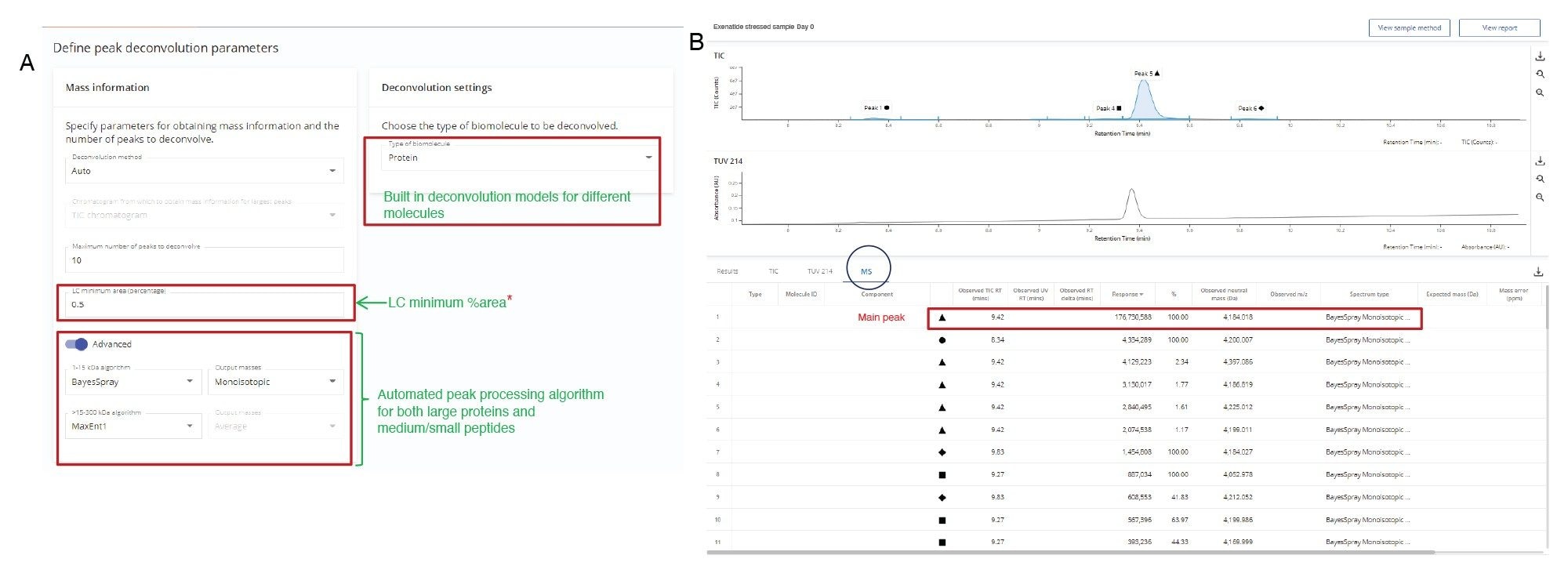Viewport: 1568px width, 577px height.
Task: Click the Molecule ID column header
Action: point(801,295)
